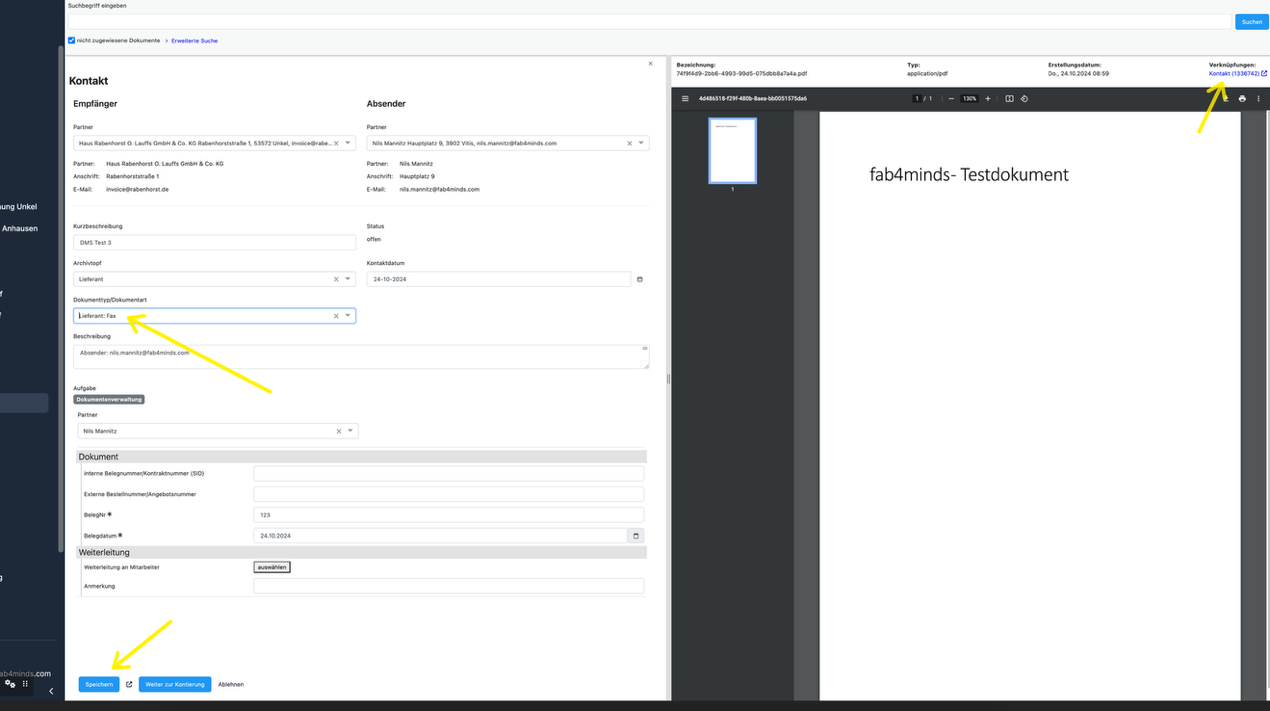
Task: Zoom in the PDF with plus icon
Action: click(x=988, y=99)
